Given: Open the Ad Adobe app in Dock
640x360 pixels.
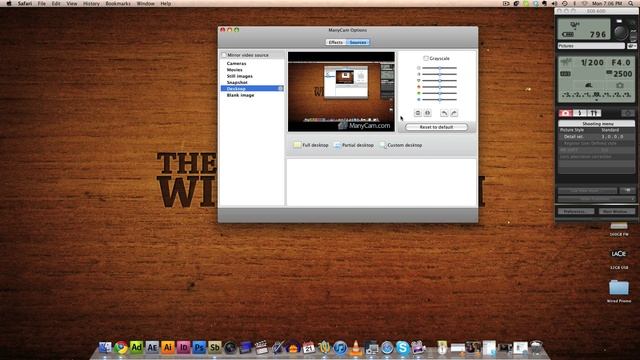Looking at the screenshot, I should pyautogui.click(x=136, y=347).
